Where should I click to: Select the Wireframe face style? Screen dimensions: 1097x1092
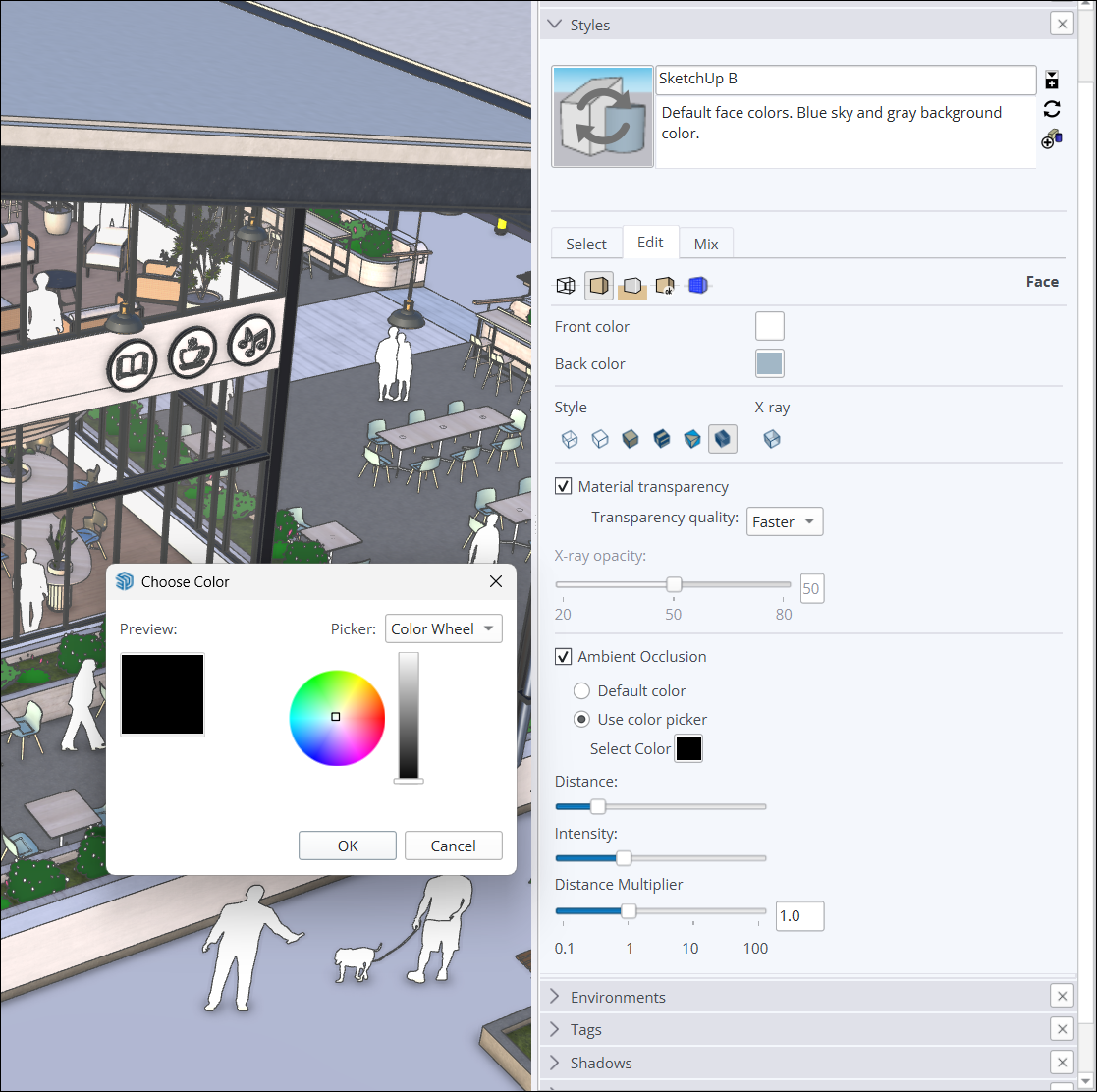pyautogui.click(x=570, y=439)
